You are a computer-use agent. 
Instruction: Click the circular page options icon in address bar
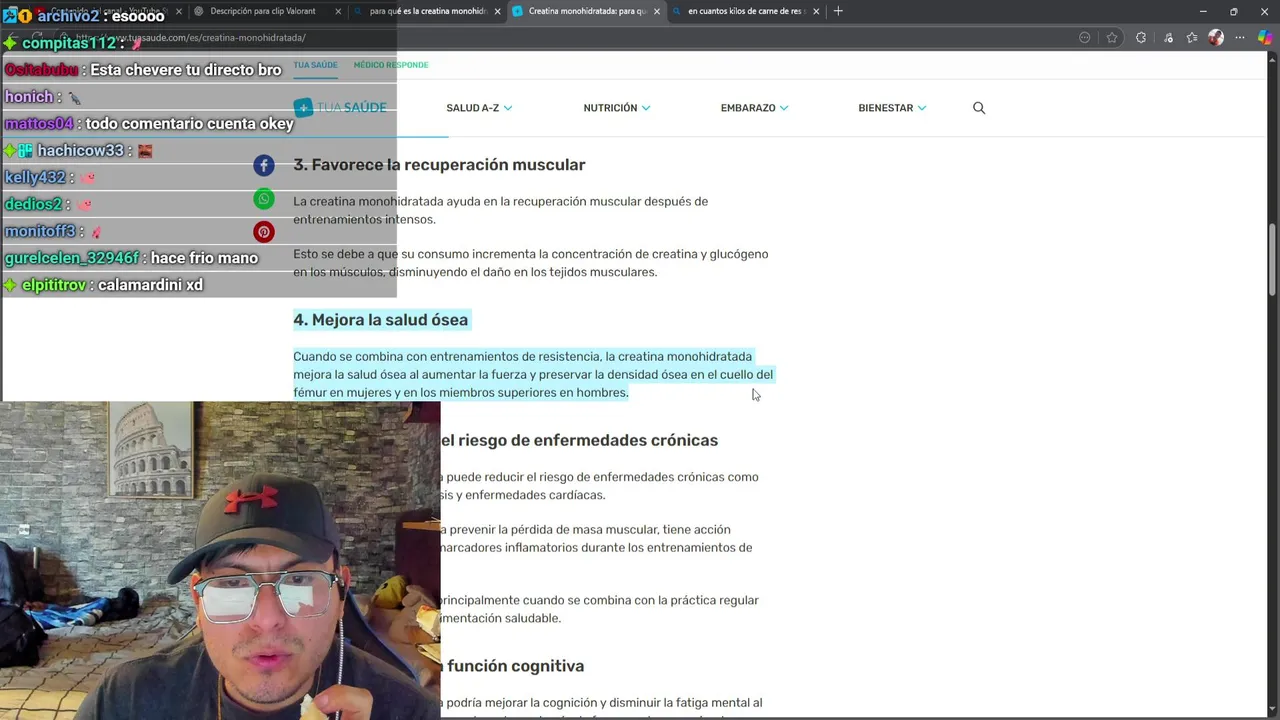tap(1084, 38)
